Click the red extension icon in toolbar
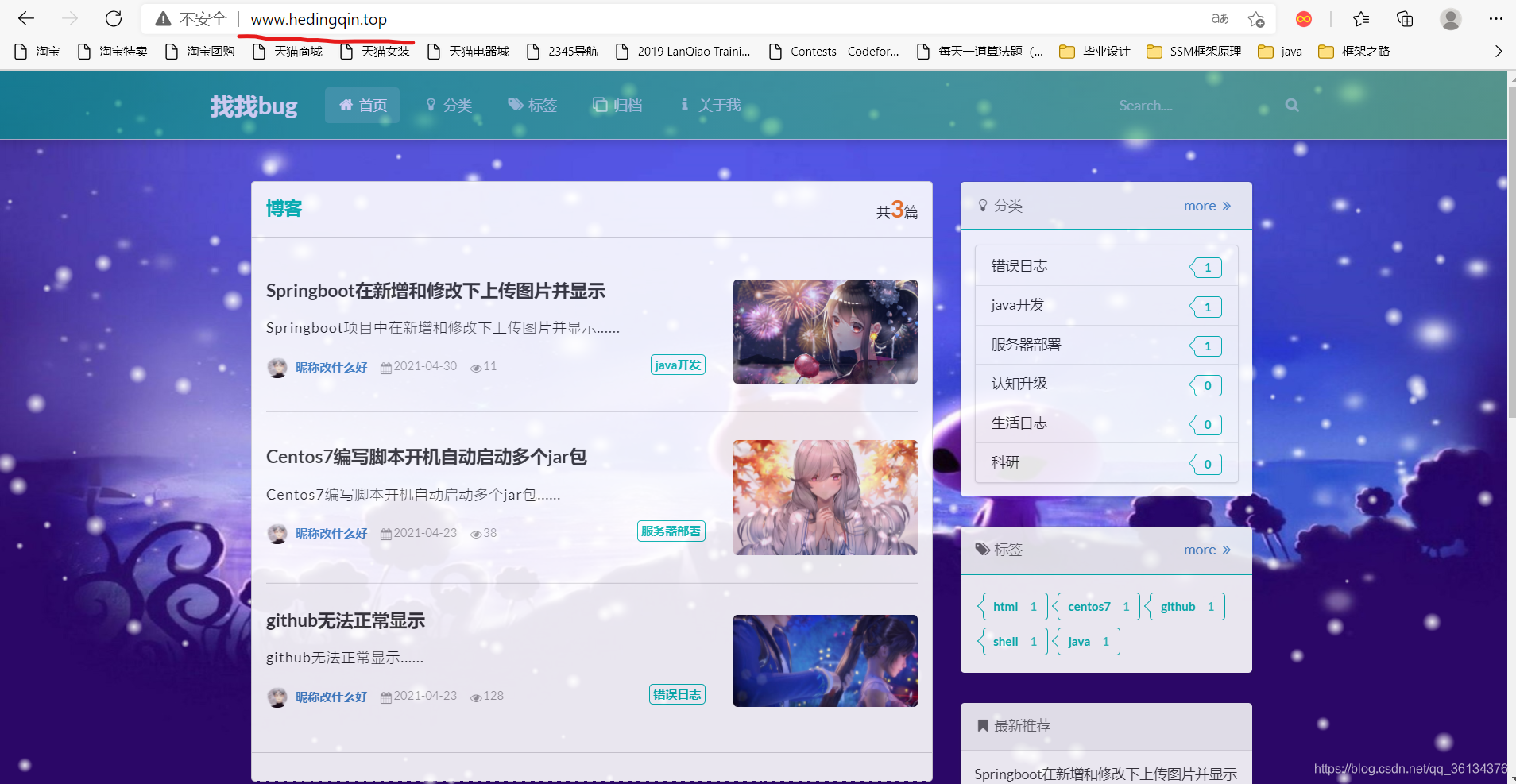Image resolution: width=1516 pixels, height=784 pixels. (1304, 19)
